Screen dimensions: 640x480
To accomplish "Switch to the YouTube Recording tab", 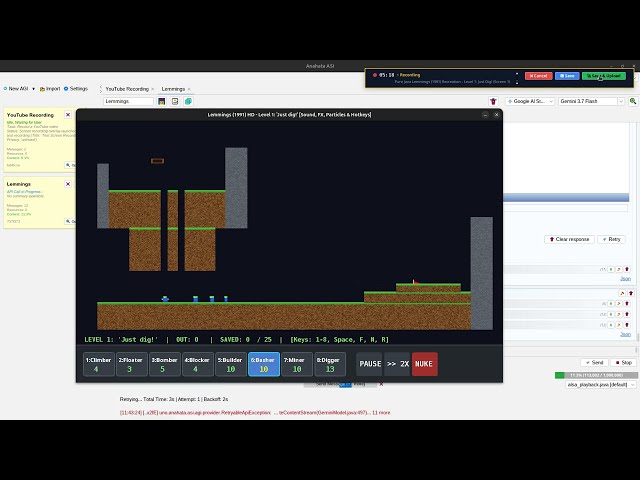I will coord(127,89).
